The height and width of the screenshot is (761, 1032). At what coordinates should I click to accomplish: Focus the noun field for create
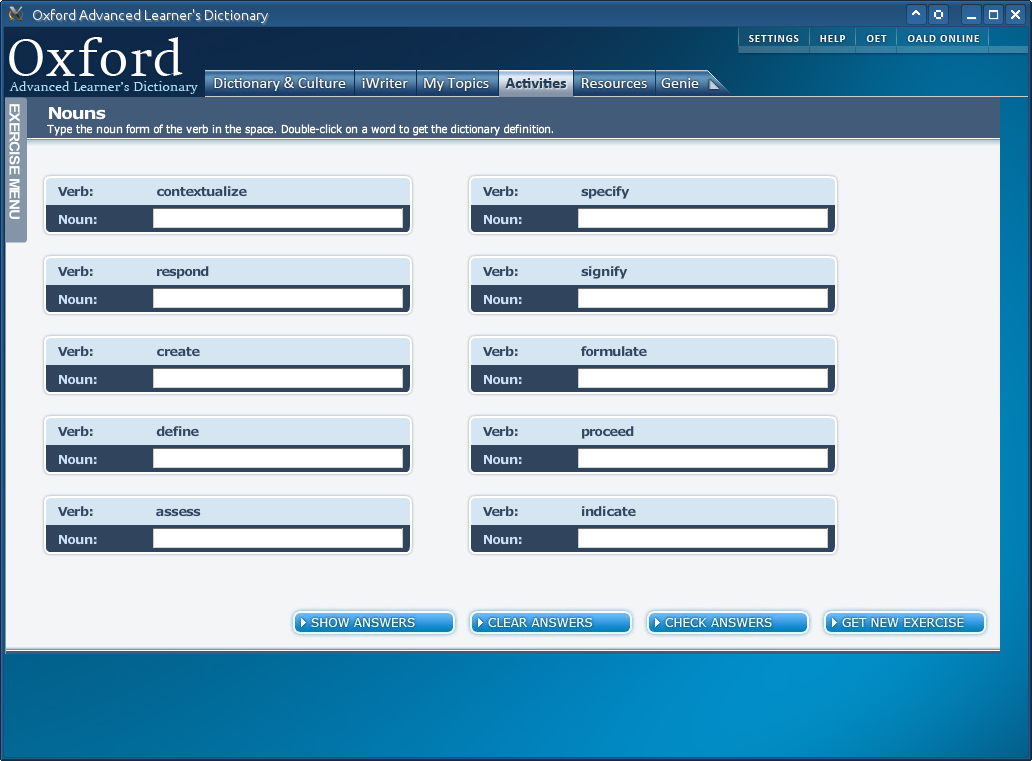[278, 379]
